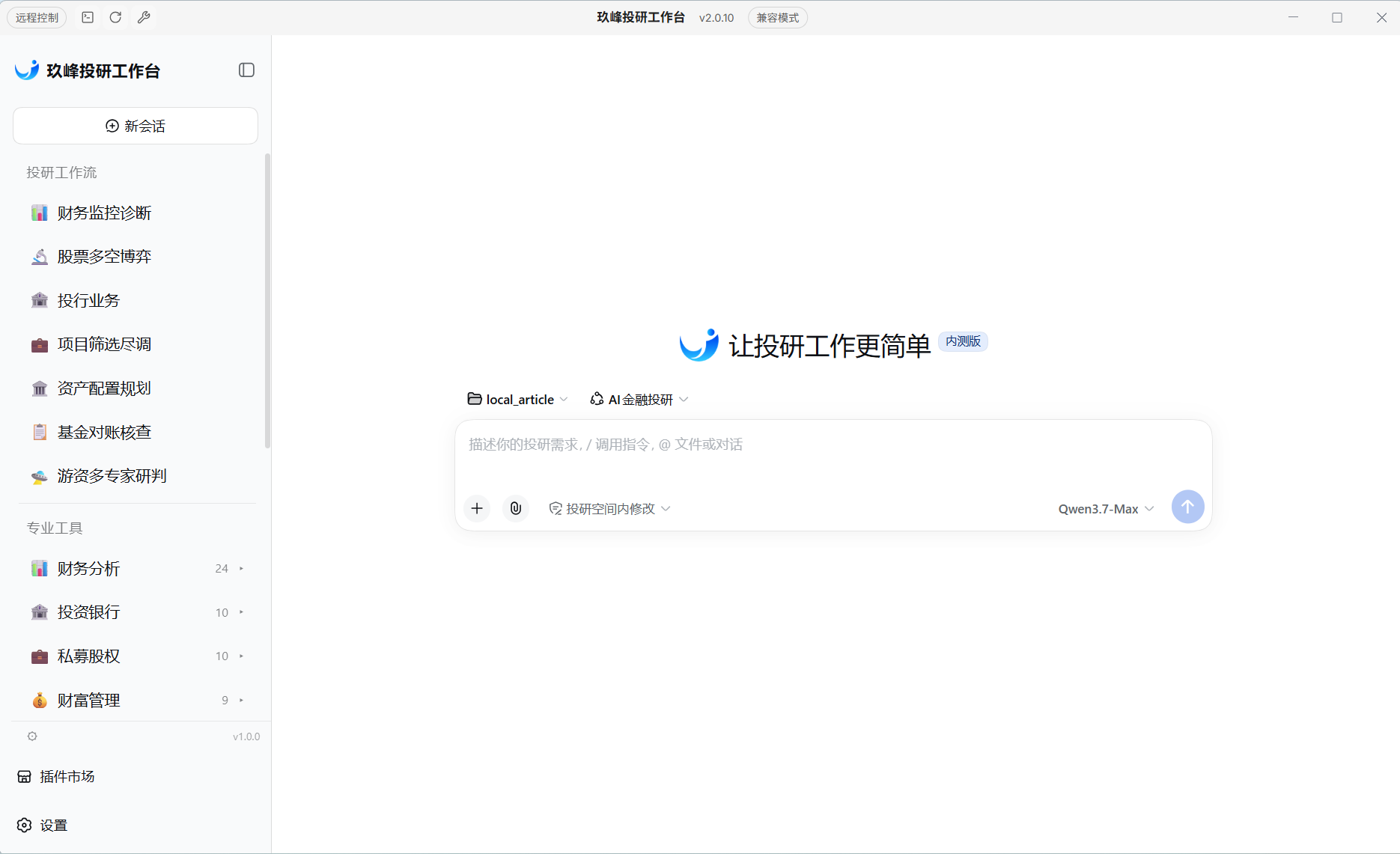Click the plus icon in input box

point(477,508)
